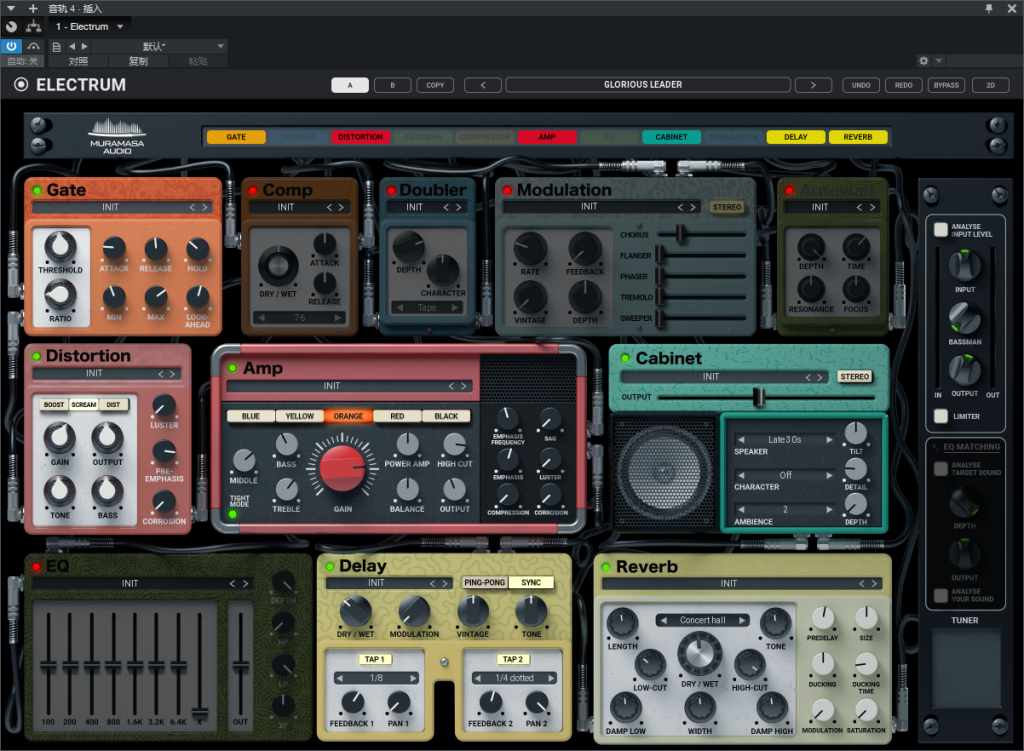Image resolution: width=1024 pixels, height=751 pixels.
Task: Toggle the Delay Ping-Pong switch
Action: pos(484,583)
